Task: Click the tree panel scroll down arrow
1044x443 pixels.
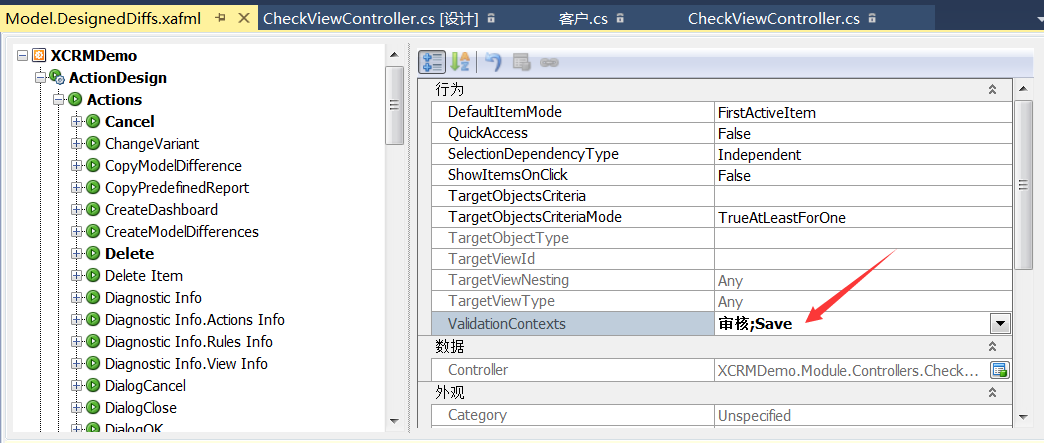Action: pos(394,420)
